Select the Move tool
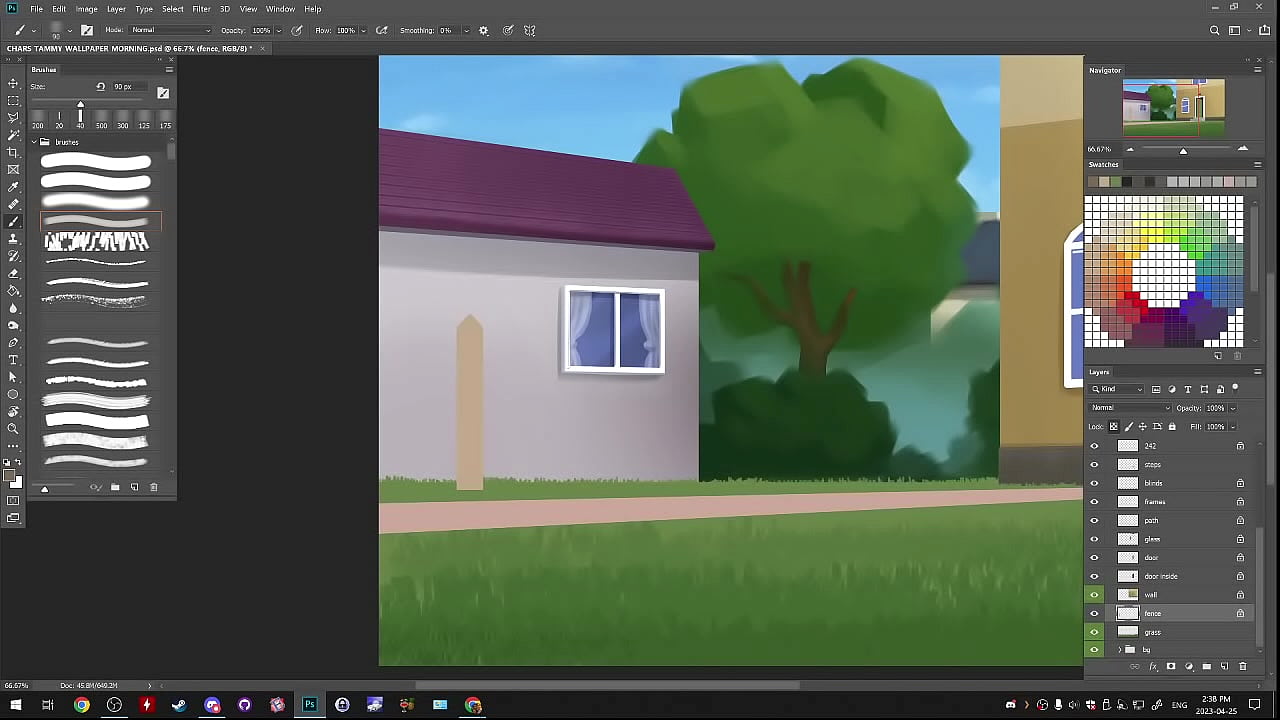The width and height of the screenshot is (1280, 720). tap(13, 83)
